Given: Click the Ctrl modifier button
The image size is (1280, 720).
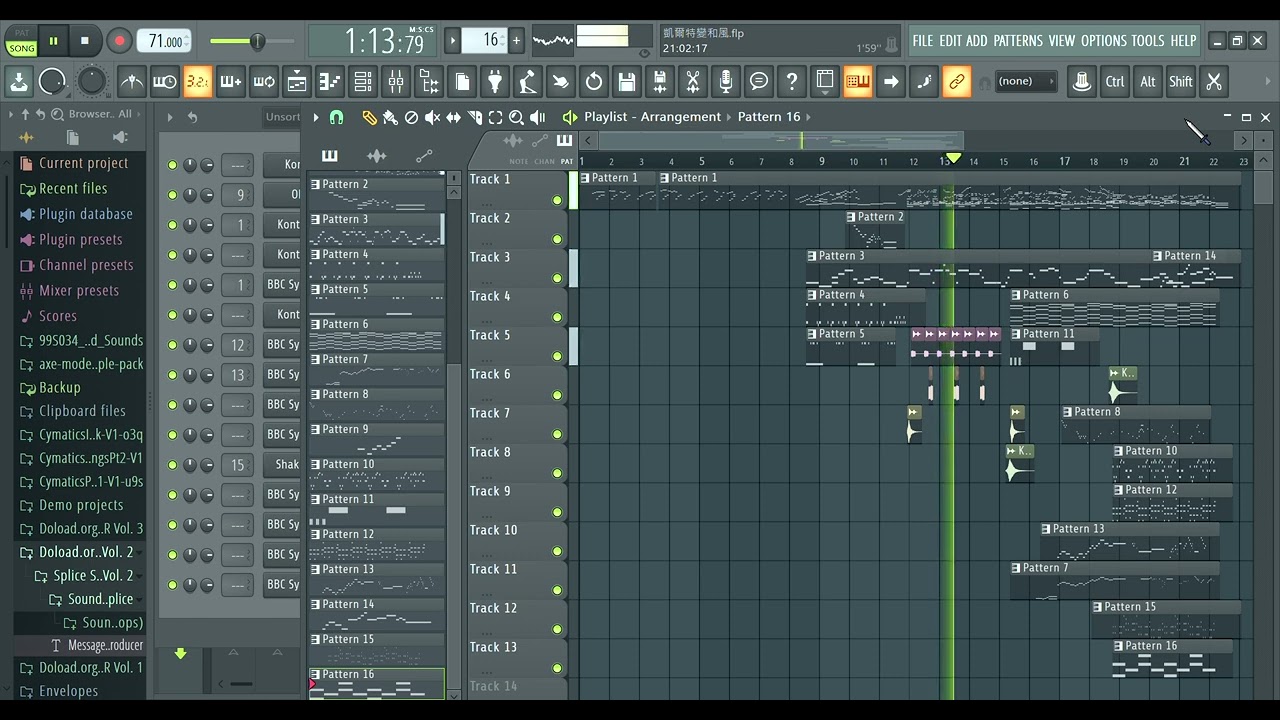Looking at the screenshot, I should point(1115,81).
